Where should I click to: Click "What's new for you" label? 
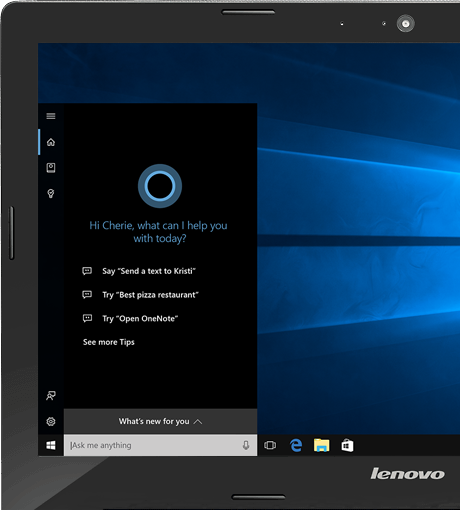(154, 422)
